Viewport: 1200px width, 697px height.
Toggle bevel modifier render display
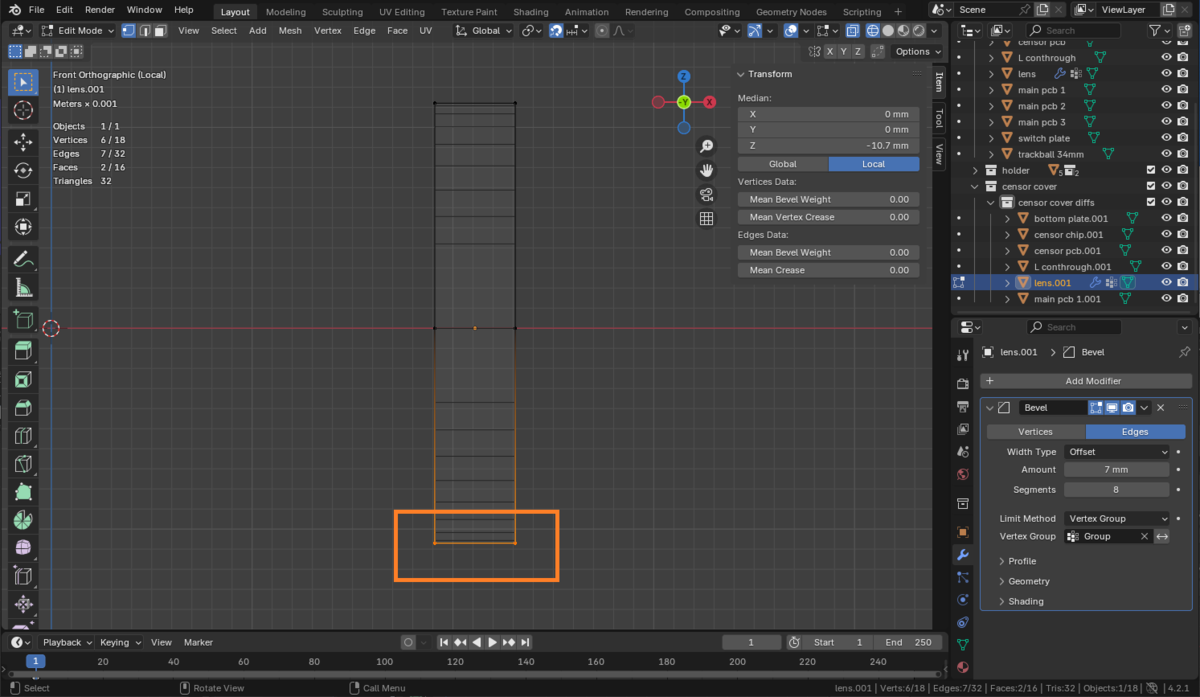point(1128,408)
